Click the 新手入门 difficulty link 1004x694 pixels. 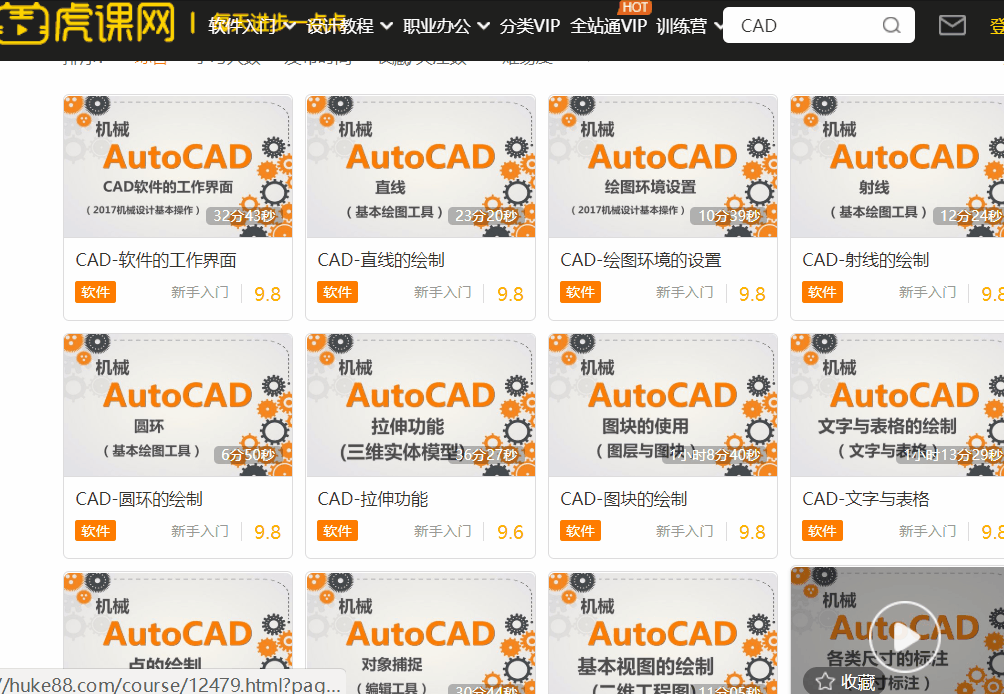pyautogui.click(x=199, y=293)
